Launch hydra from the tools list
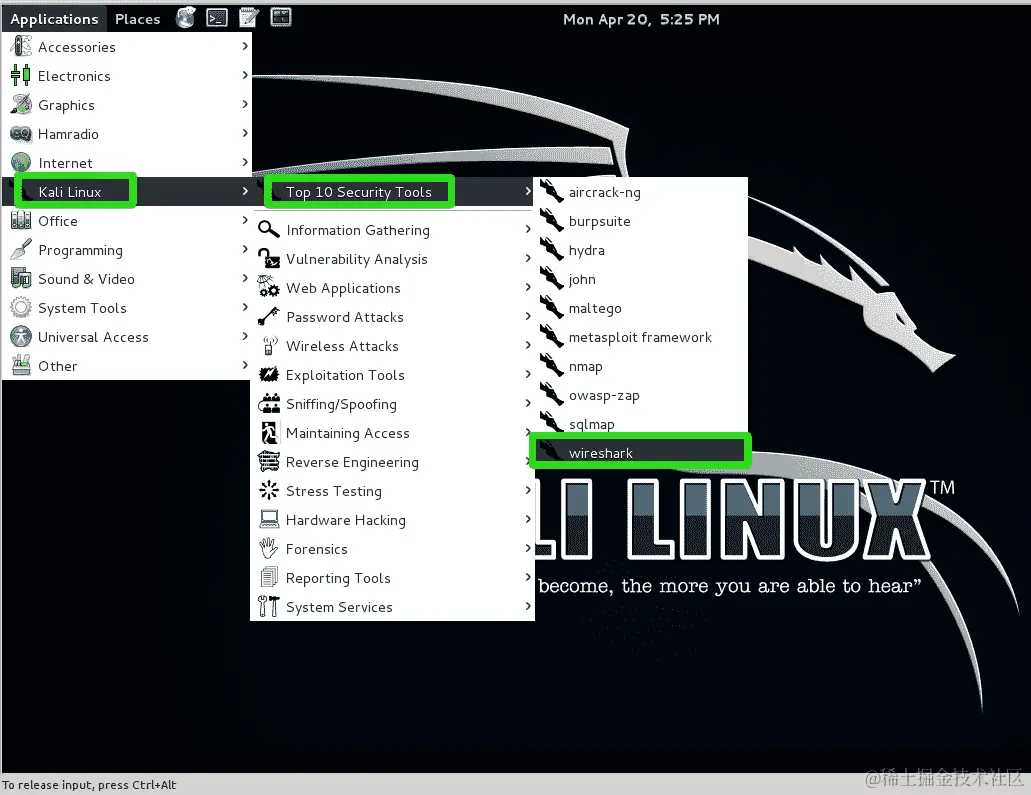 pos(640,250)
